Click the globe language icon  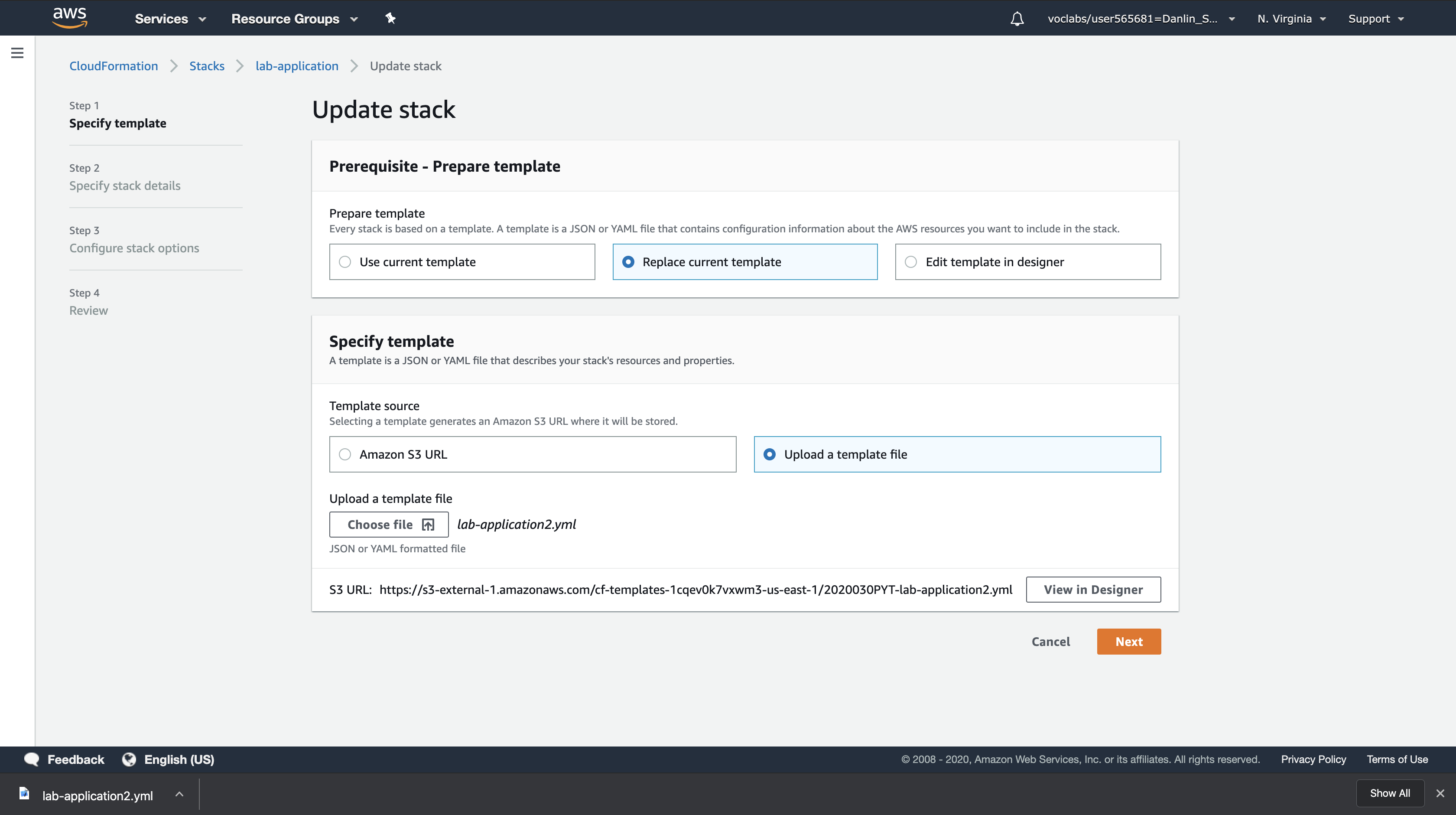point(130,760)
